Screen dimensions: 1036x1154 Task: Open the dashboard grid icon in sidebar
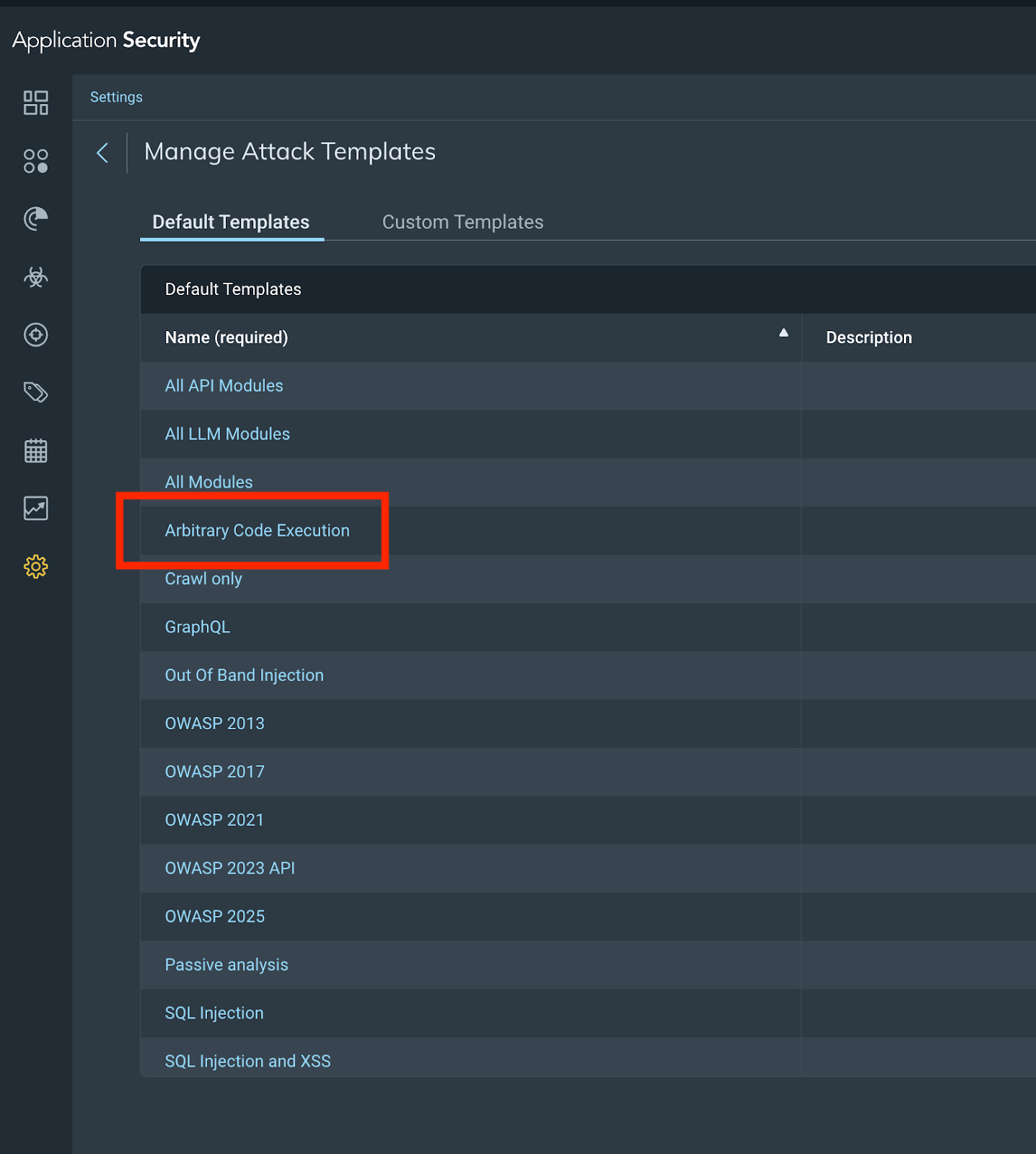tap(35, 103)
